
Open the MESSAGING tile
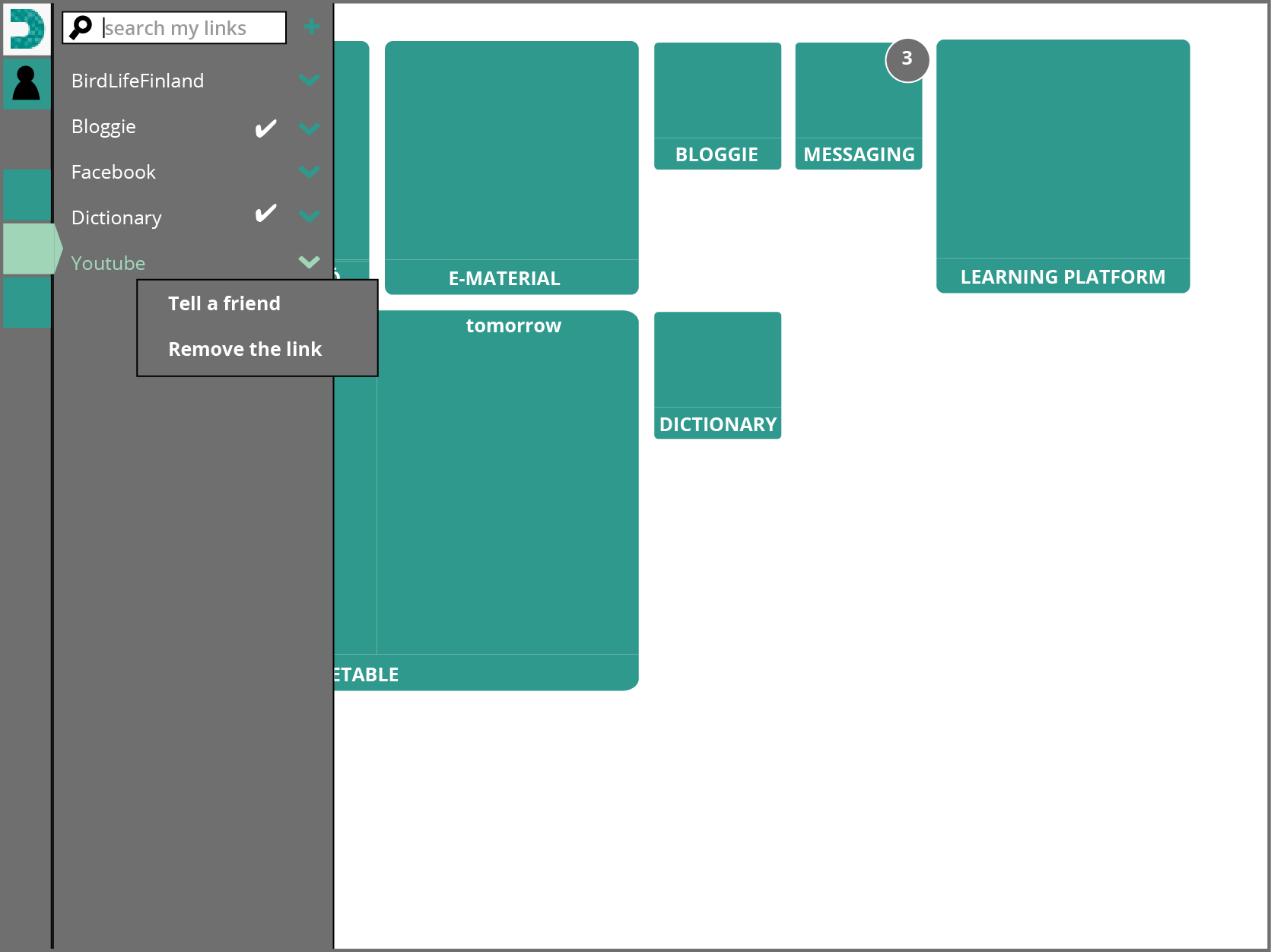click(858, 106)
